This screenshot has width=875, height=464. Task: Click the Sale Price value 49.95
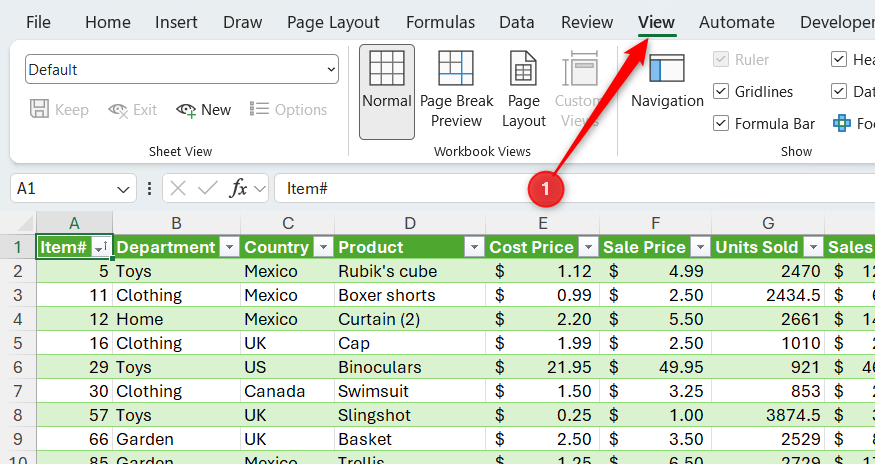[x=656, y=367]
